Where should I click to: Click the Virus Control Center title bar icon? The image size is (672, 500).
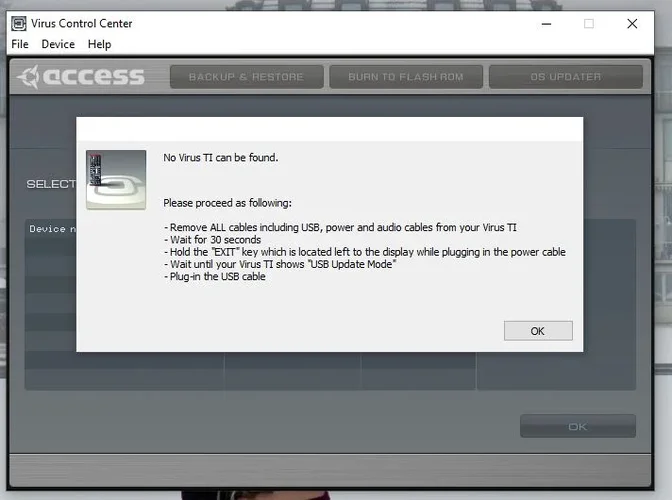pyautogui.click(x=19, y=23)
